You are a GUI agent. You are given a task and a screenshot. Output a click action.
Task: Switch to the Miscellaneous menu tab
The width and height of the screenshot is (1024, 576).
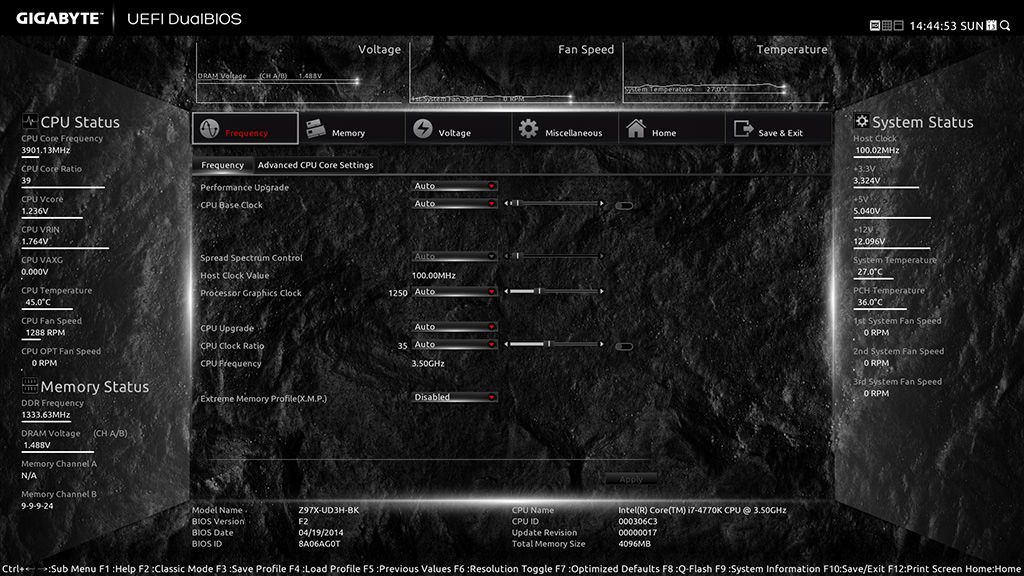[x=565, y=129]
